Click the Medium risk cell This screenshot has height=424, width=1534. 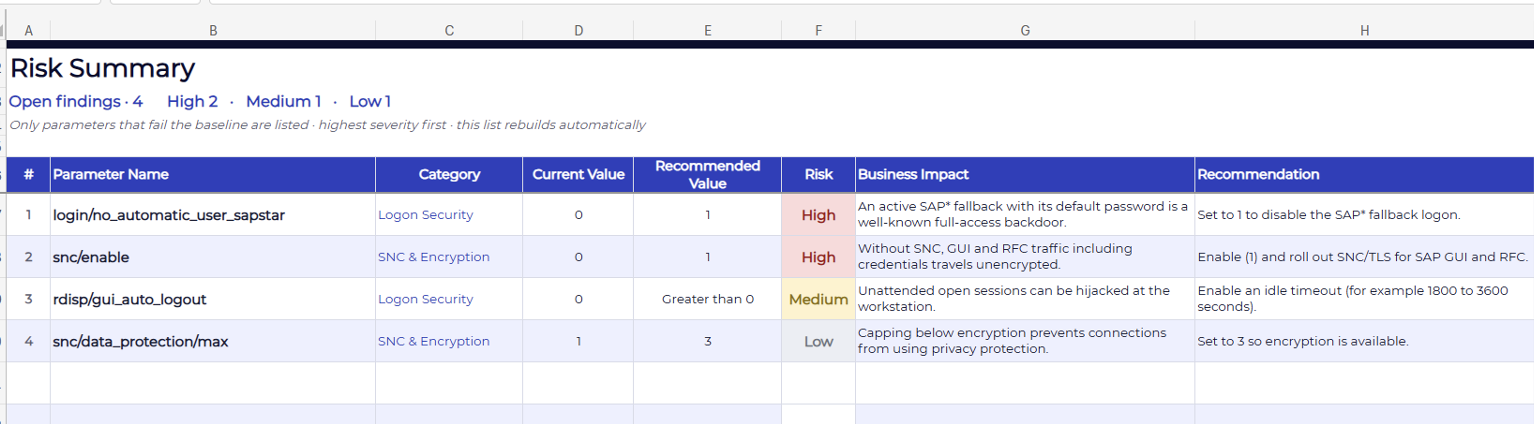[x=818, y=299]
